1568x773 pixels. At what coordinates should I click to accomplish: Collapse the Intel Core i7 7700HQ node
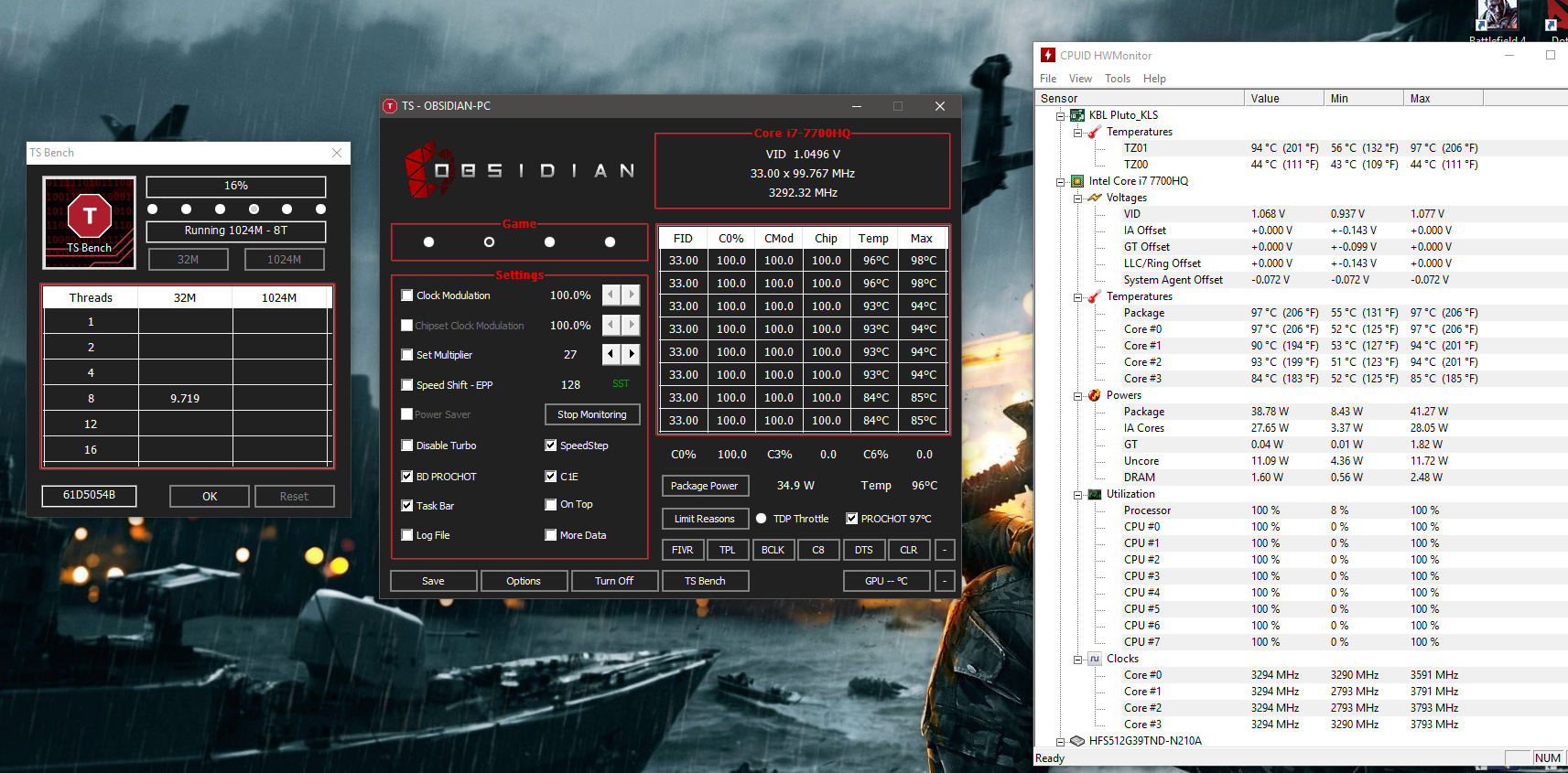pyautogui.click(x=1061, y=182)
